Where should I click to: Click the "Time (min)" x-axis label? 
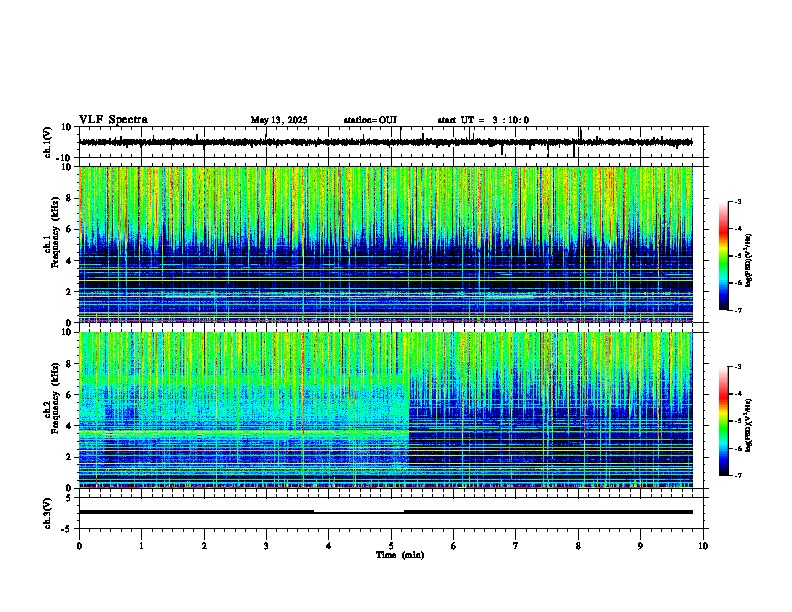coord(400,555)
